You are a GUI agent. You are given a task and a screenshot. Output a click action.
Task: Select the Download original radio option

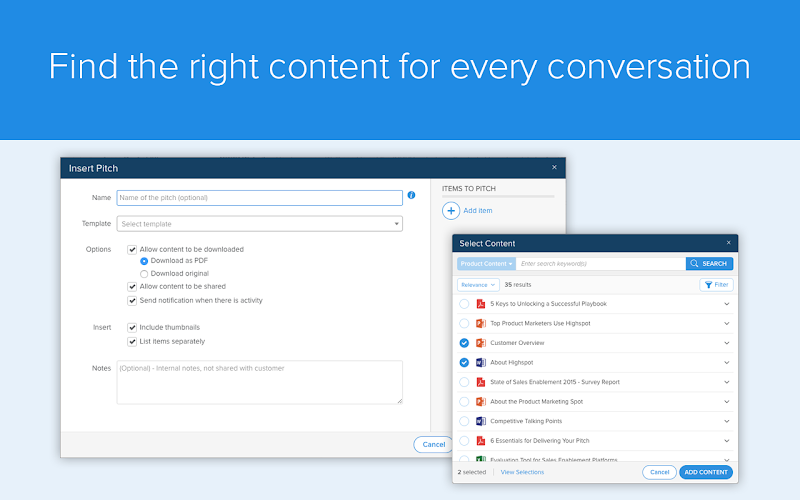tap(144, 274)
